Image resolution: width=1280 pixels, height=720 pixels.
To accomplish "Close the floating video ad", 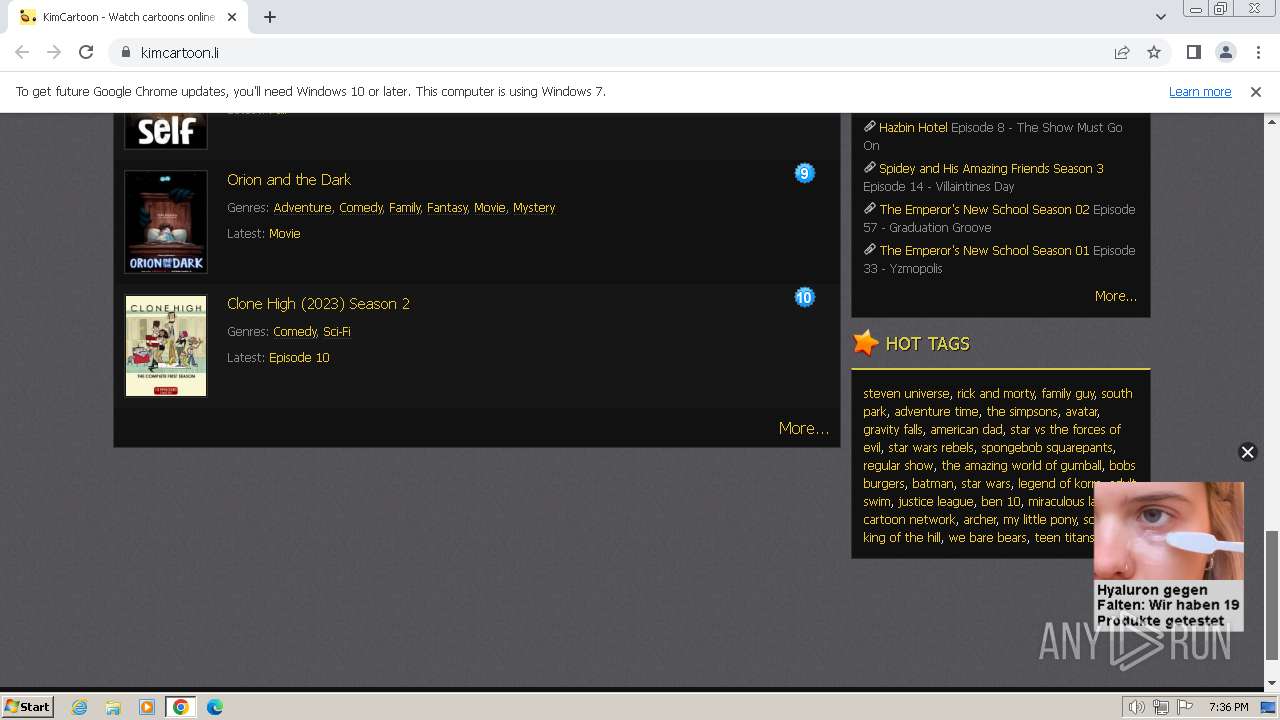I will click(1247, 452).
